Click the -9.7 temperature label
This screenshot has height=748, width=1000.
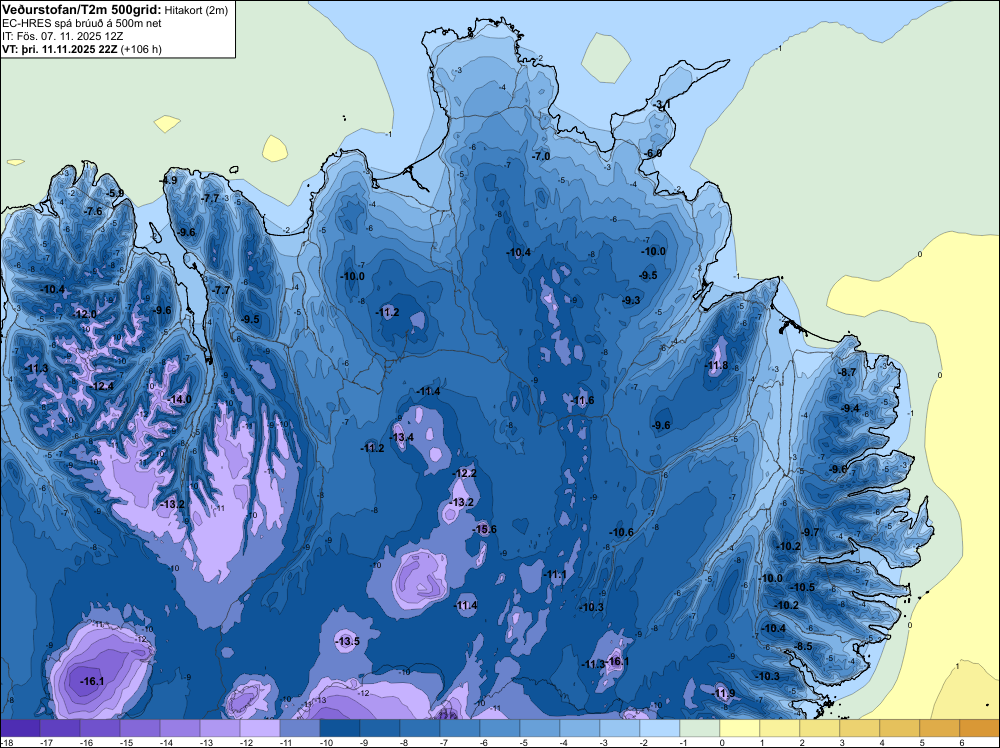tap(810, 532)
